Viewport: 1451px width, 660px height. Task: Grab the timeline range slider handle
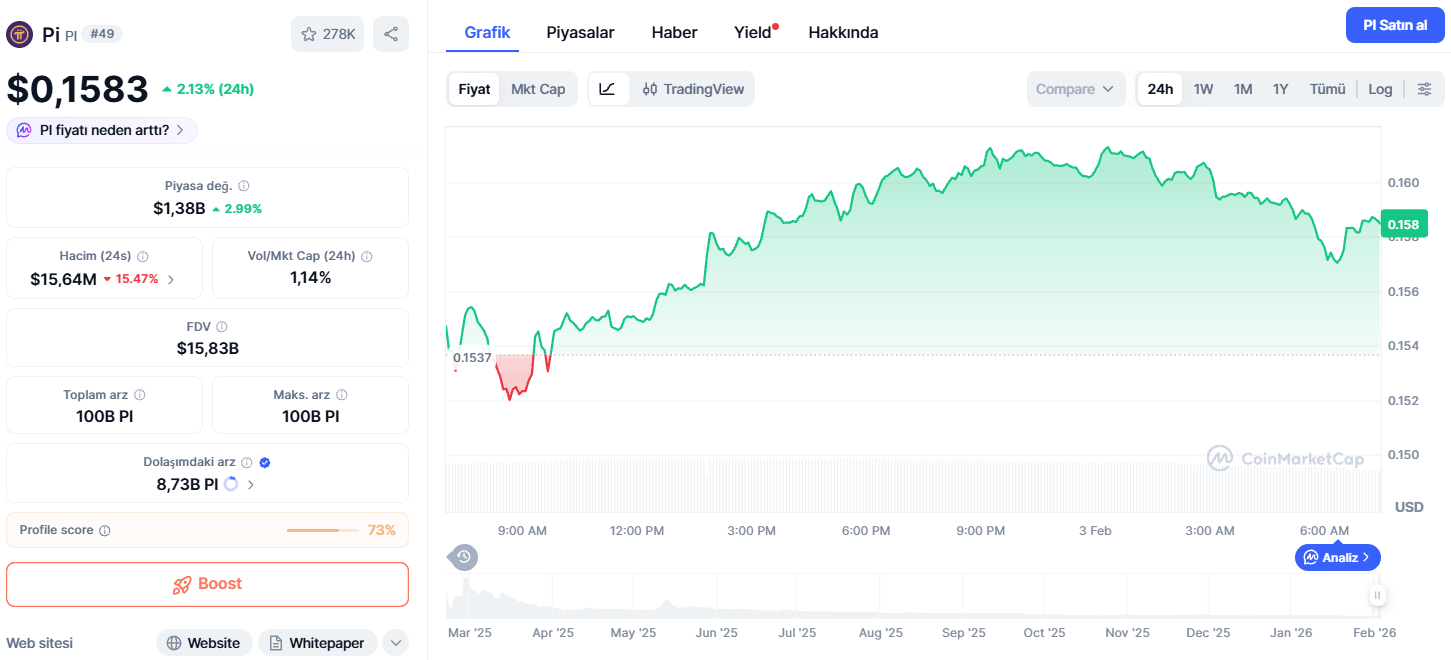[1377, 596]
